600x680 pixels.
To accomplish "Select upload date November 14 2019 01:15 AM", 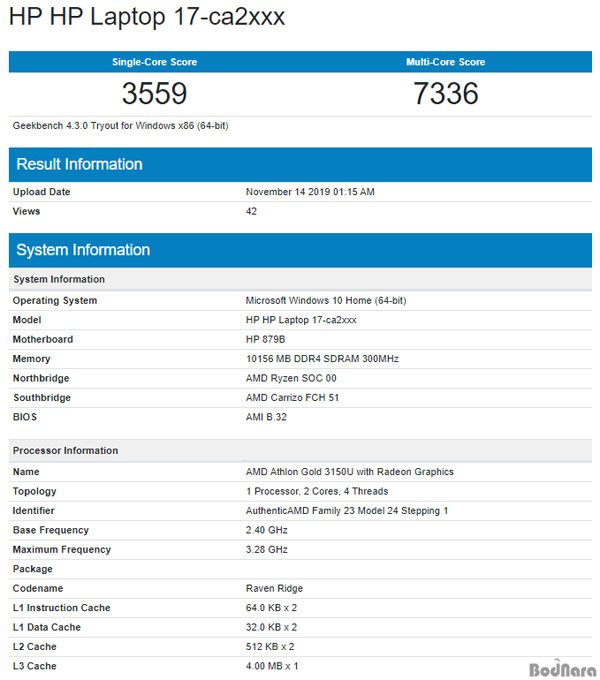I will (310, 192).
